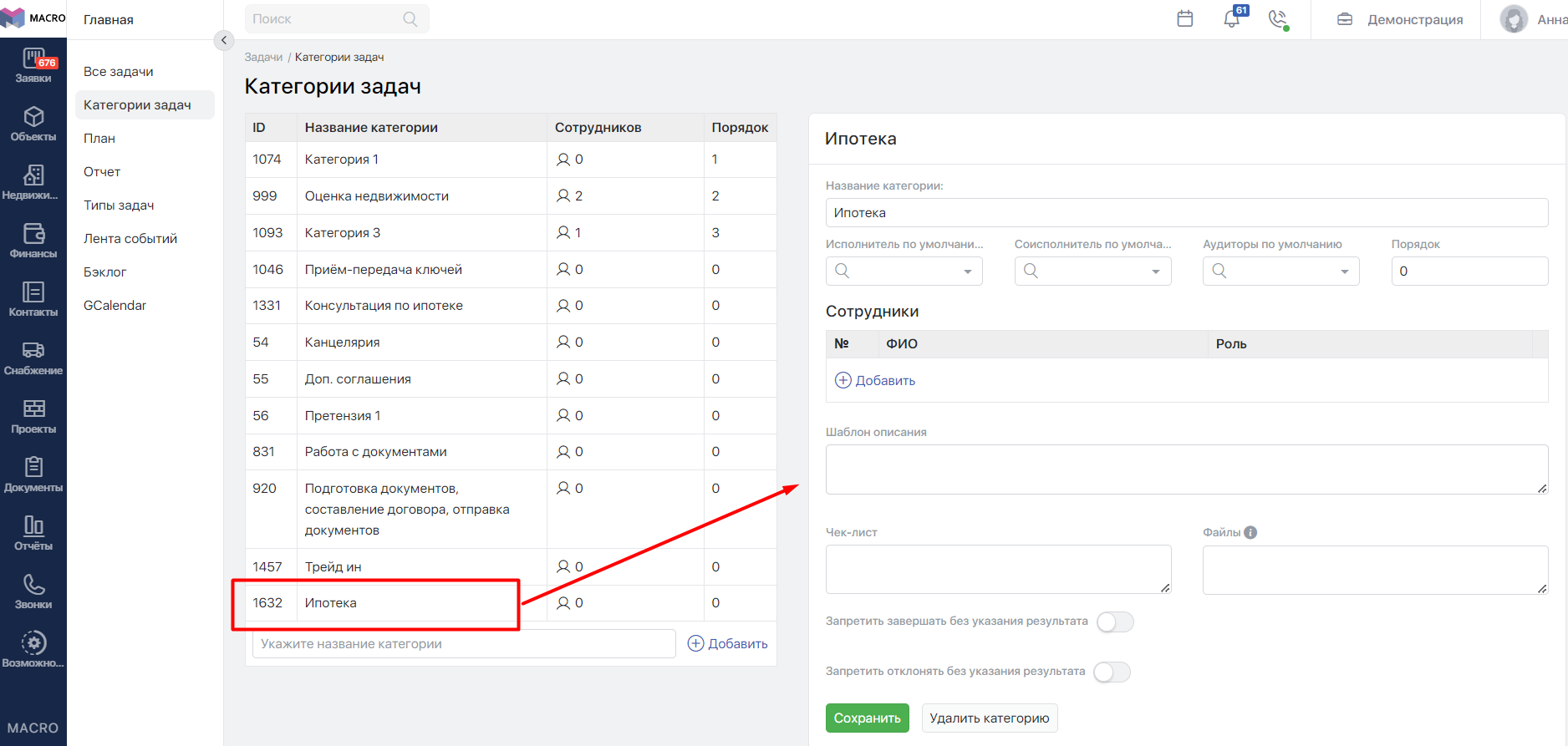Select Все задачи menu item
The image size is (1568, 746).
tap(119, 72)
